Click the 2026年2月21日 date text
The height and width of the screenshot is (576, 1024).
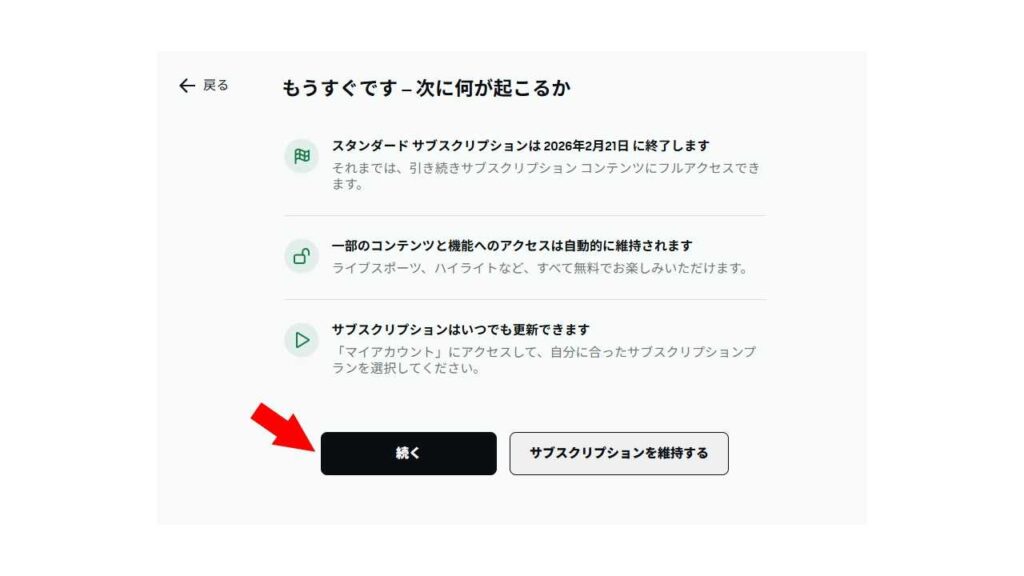coord(586,146)
